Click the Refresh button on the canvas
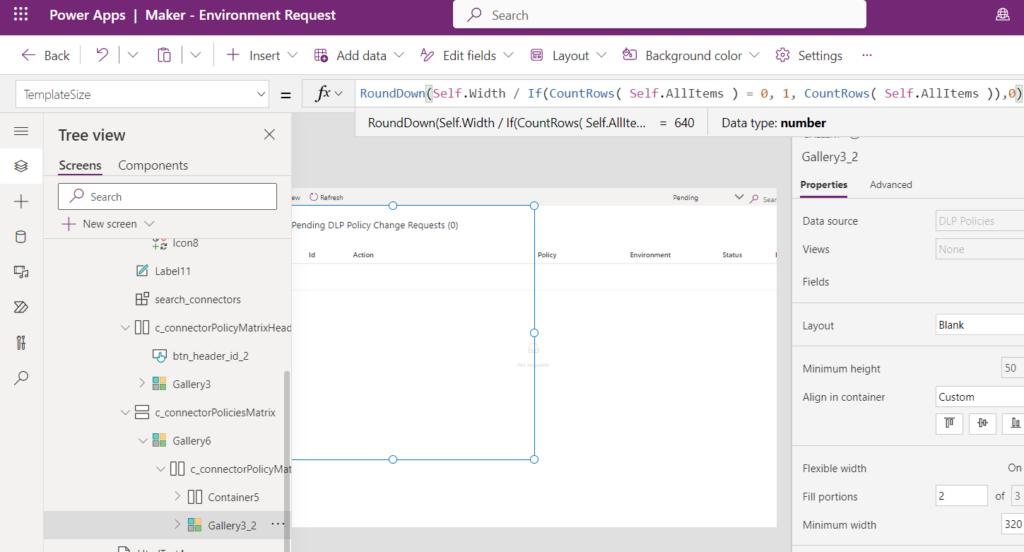The height and width of the screenshot is (552, 1024). pos(326,197)
